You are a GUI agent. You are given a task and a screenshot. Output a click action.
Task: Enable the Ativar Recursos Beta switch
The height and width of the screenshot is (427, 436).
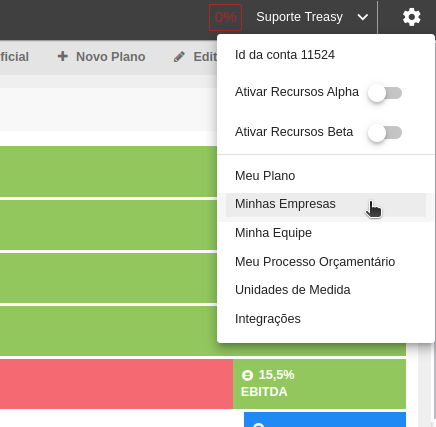[385, 133]
